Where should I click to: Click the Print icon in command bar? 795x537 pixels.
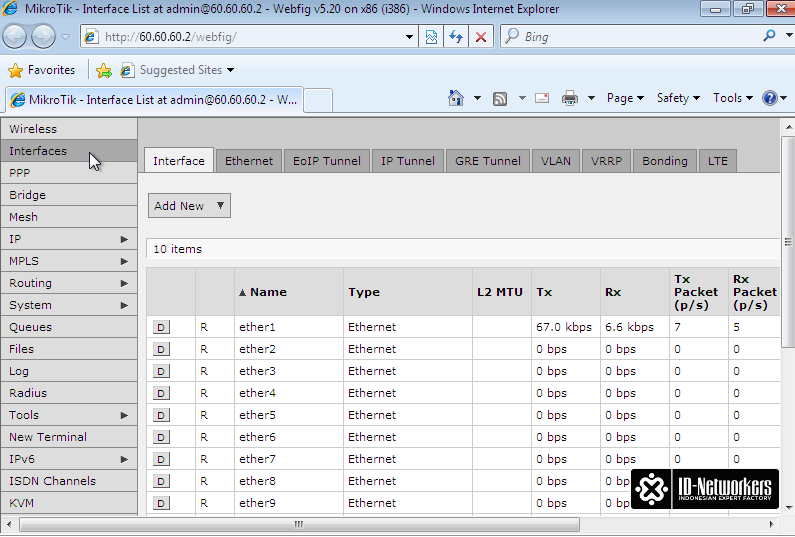click(x=570, y=98)
